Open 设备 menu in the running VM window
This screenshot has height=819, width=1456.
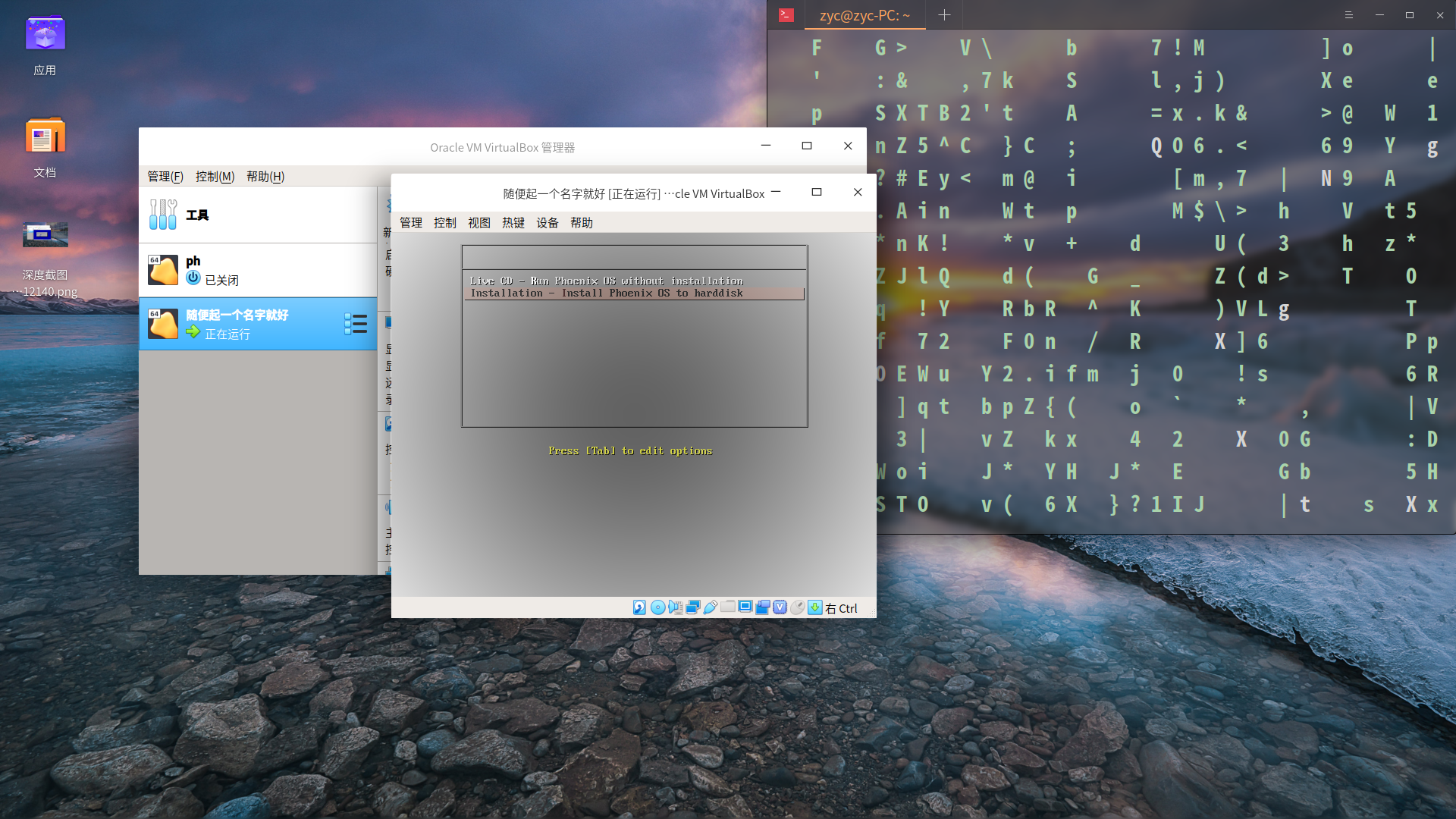tap(548, 222)
